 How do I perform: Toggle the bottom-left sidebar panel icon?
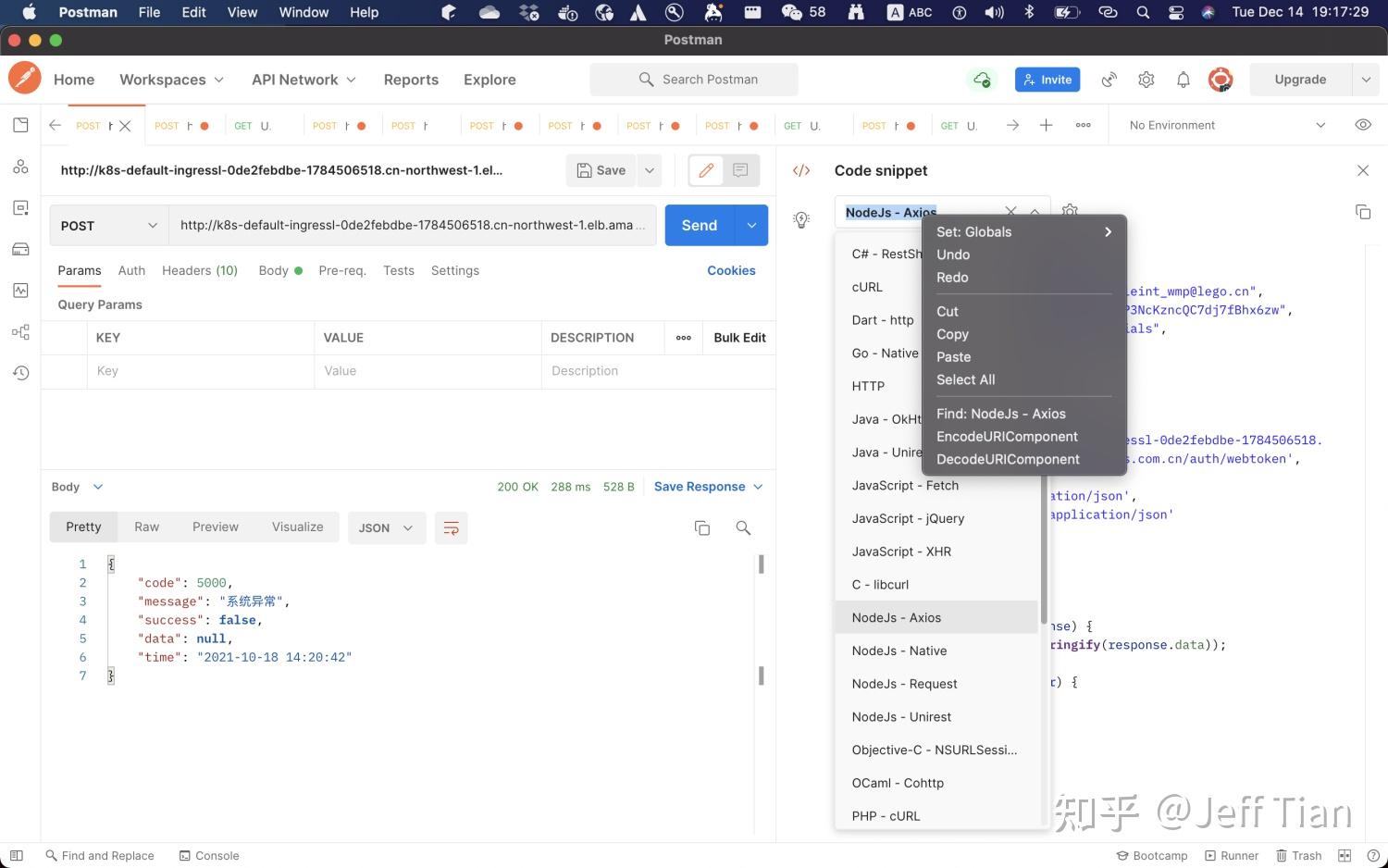(x=16, y=855)
